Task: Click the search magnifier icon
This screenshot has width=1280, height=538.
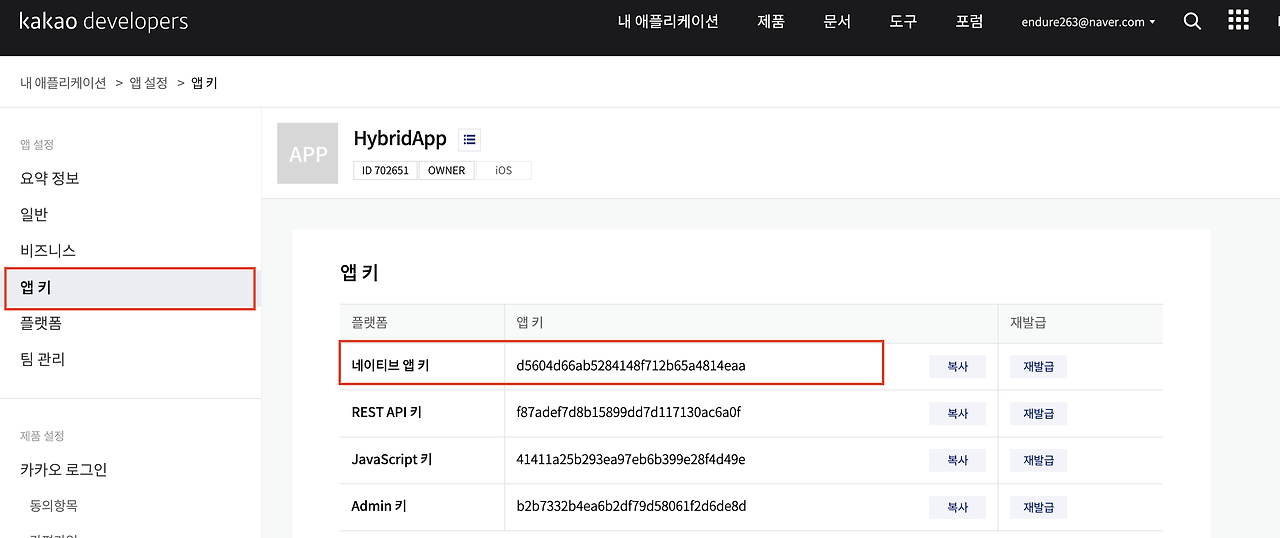Action: (x=1192, y=21)
